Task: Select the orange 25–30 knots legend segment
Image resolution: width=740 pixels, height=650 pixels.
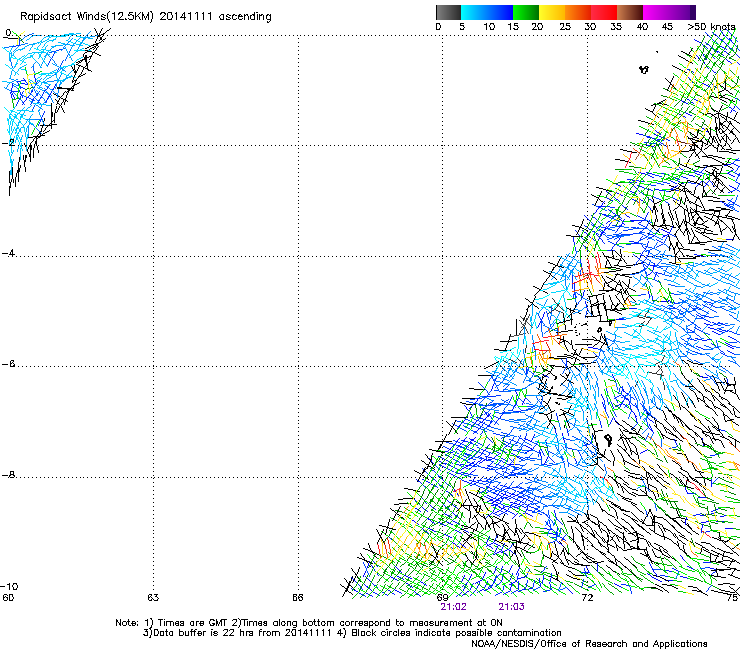Action: click(x=578, y=12)
